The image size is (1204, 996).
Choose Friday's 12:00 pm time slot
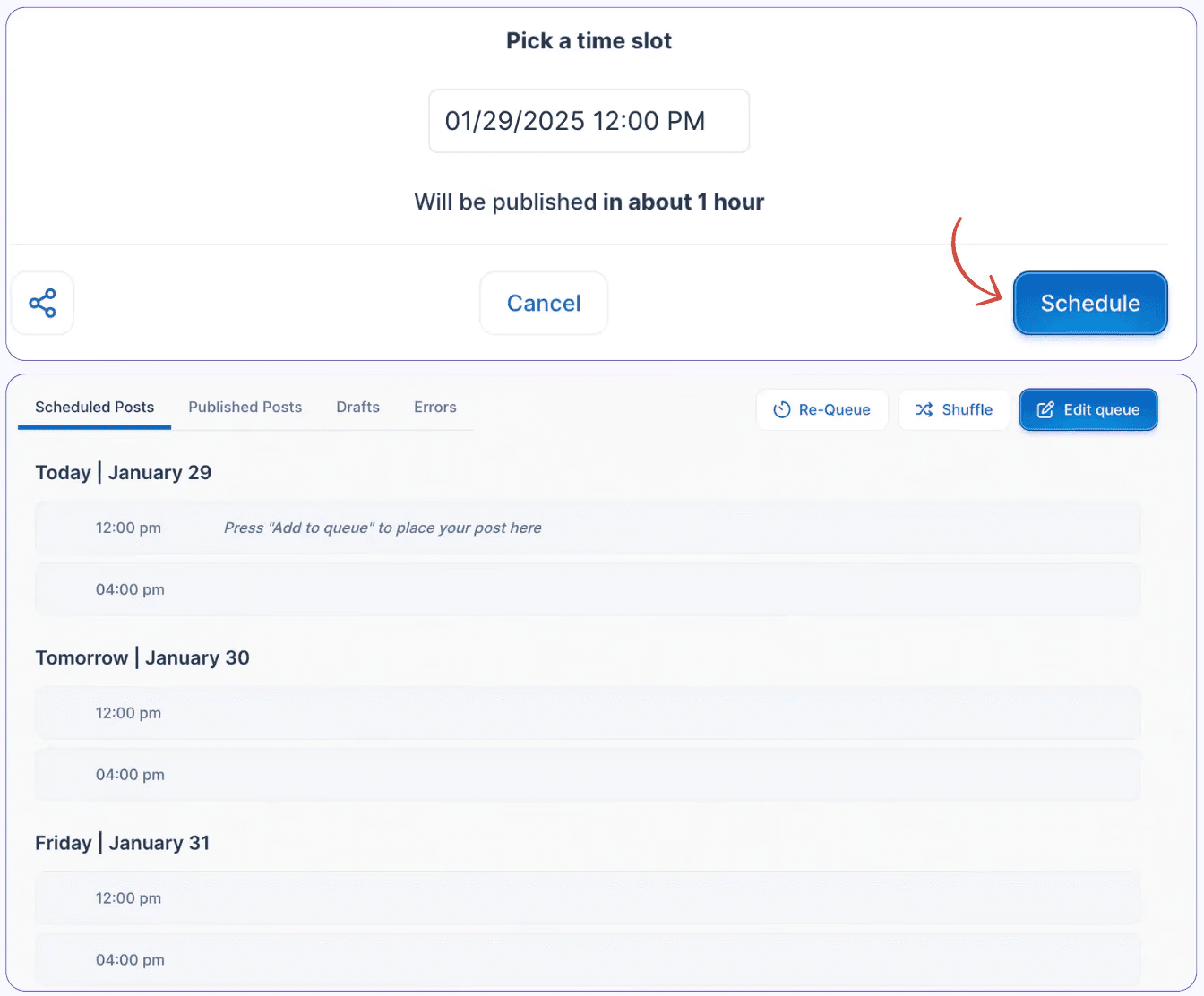coord(589,897)
